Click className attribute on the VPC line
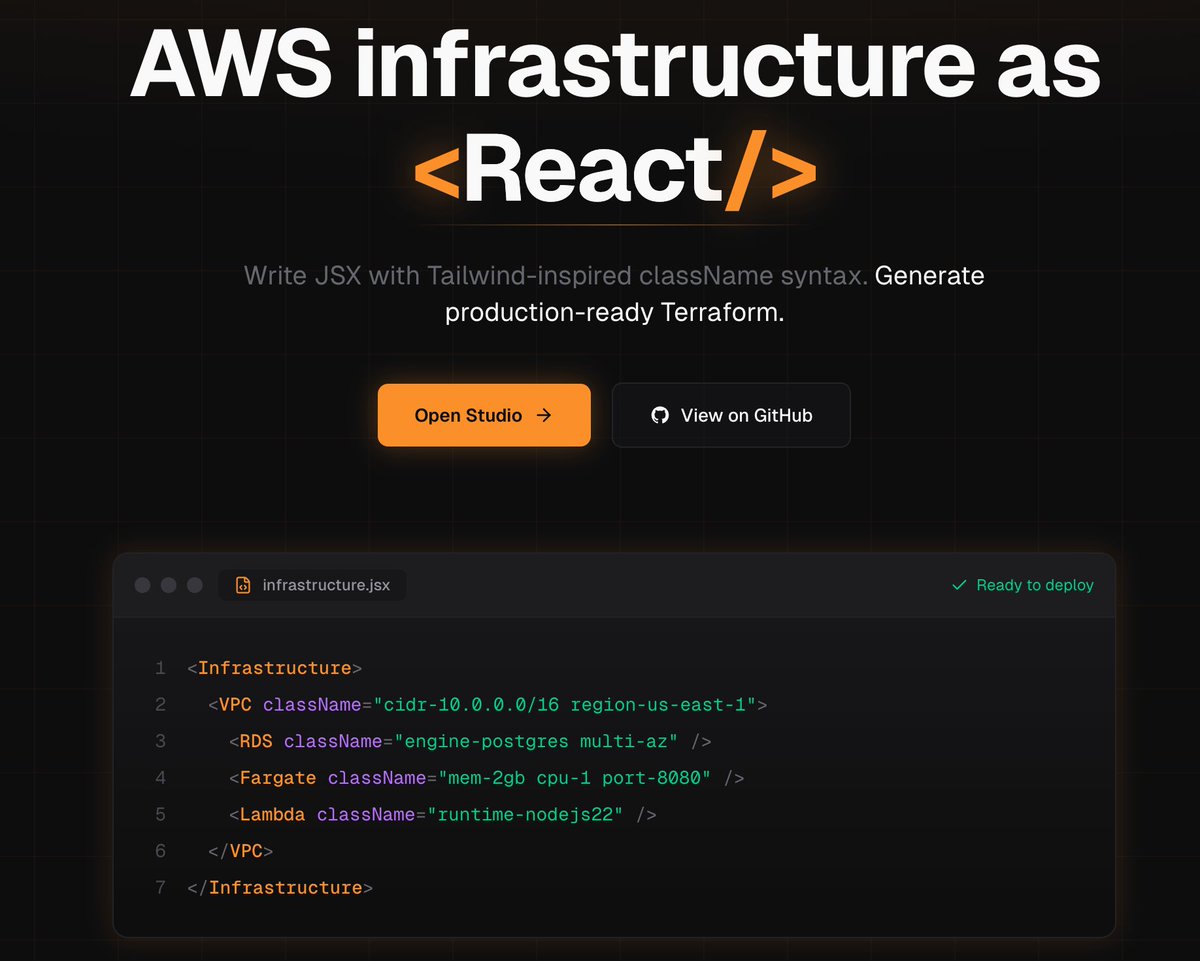The image size is (1200, 961). [311, 705]
